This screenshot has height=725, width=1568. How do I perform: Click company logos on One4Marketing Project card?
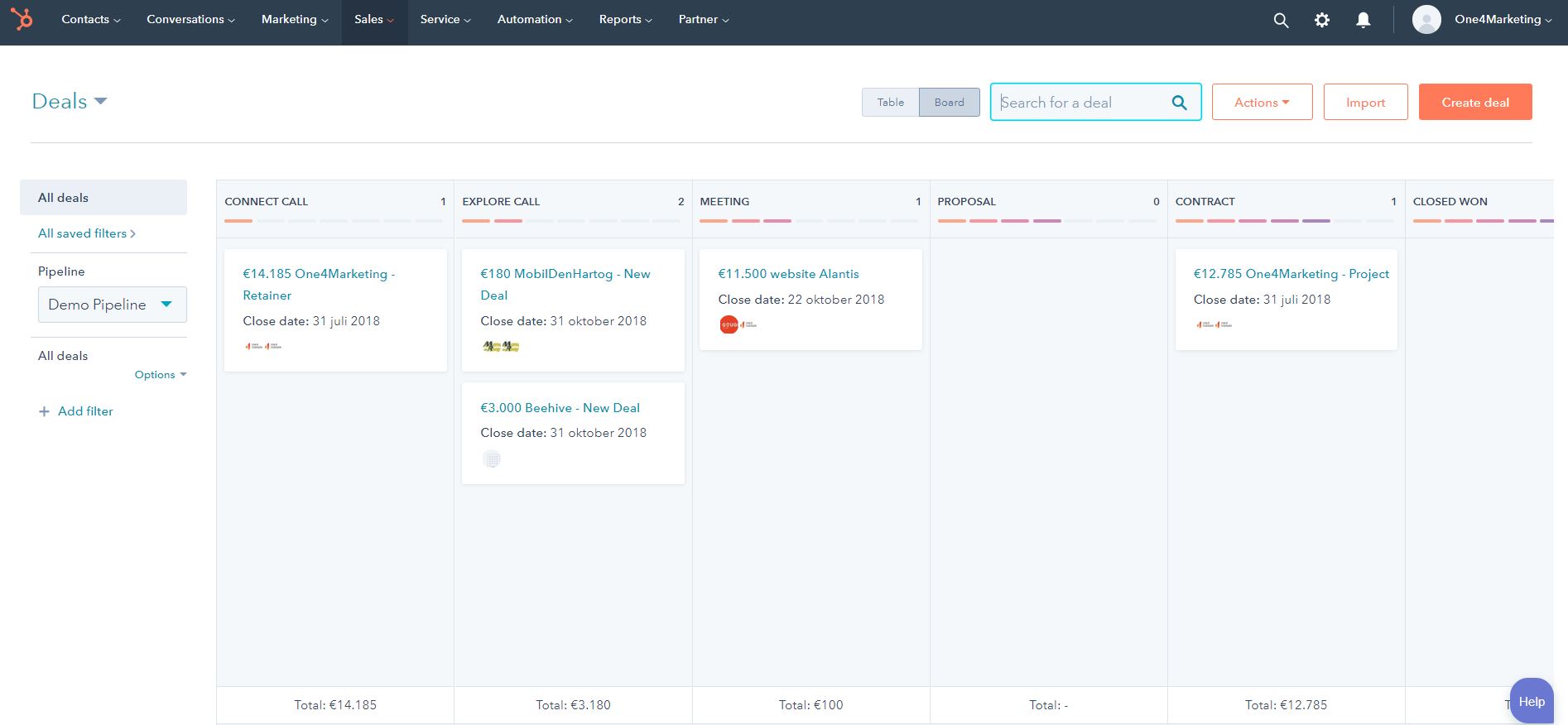(1214, 324)
